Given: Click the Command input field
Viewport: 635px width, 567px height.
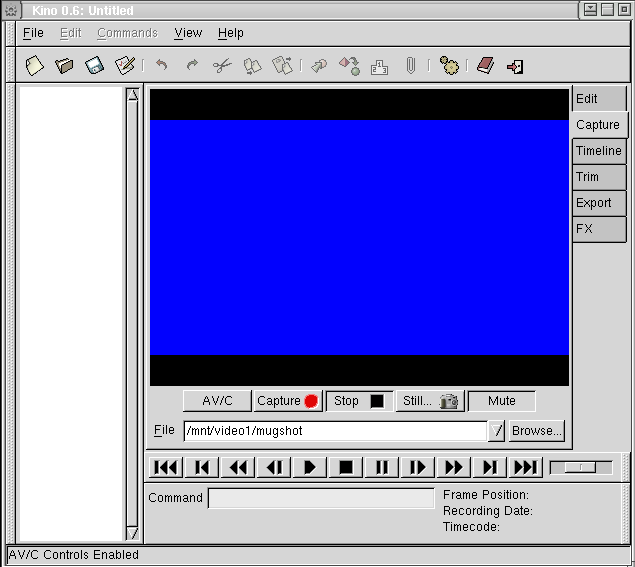Looking at the screenshot, I should click(x=321, y=498).
